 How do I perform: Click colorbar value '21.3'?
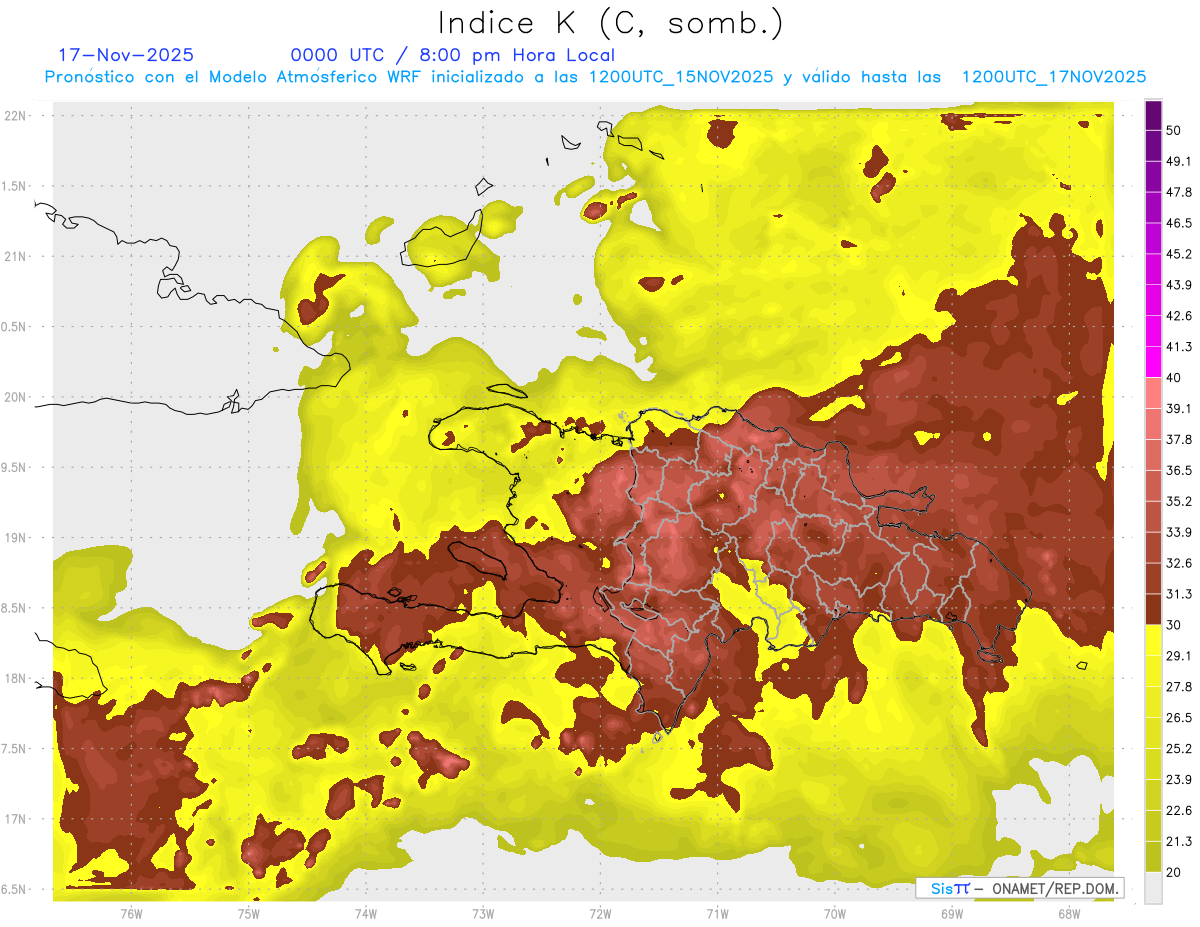[1179, 842]
